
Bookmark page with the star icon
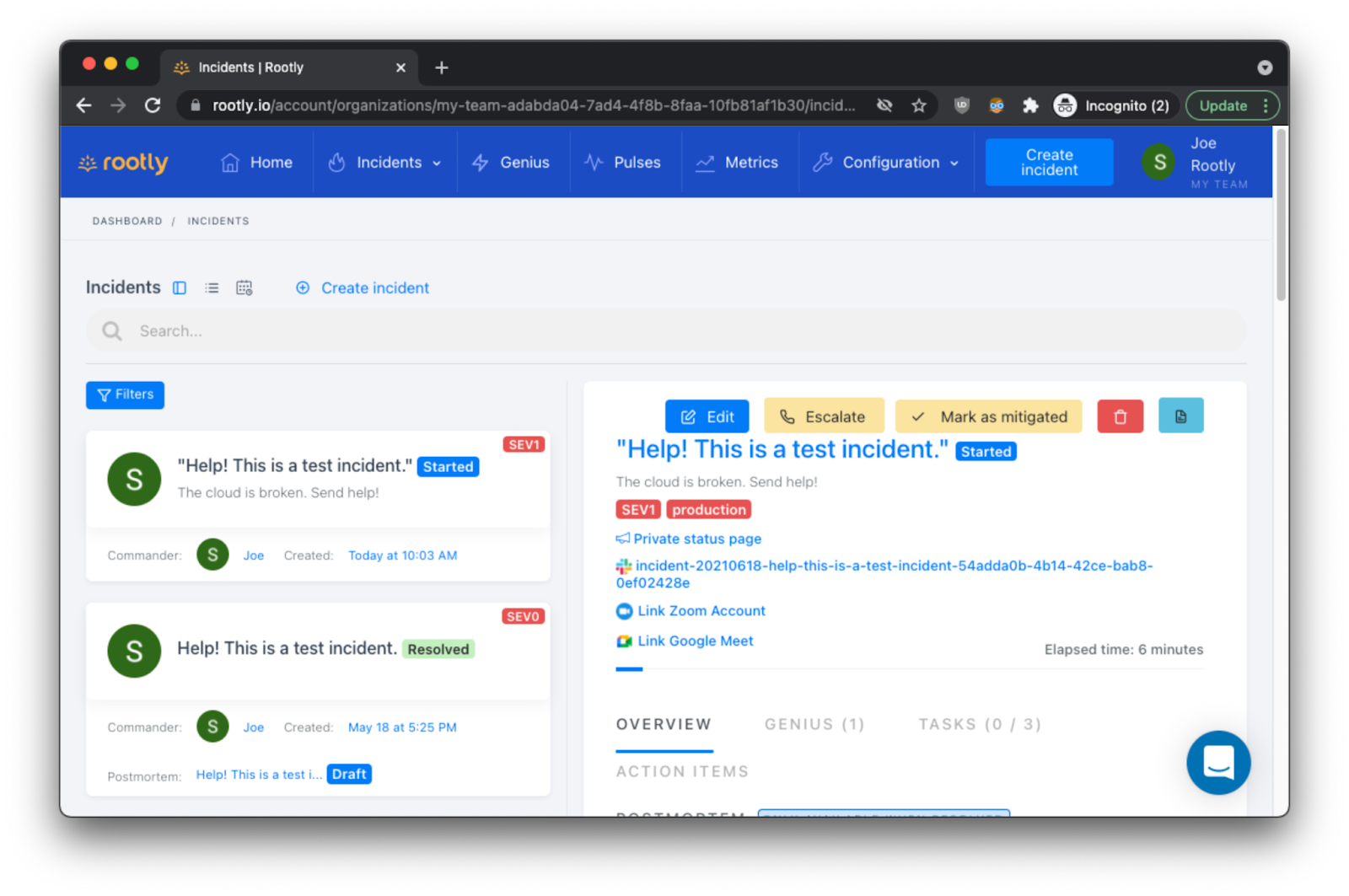tap(919, 105)
